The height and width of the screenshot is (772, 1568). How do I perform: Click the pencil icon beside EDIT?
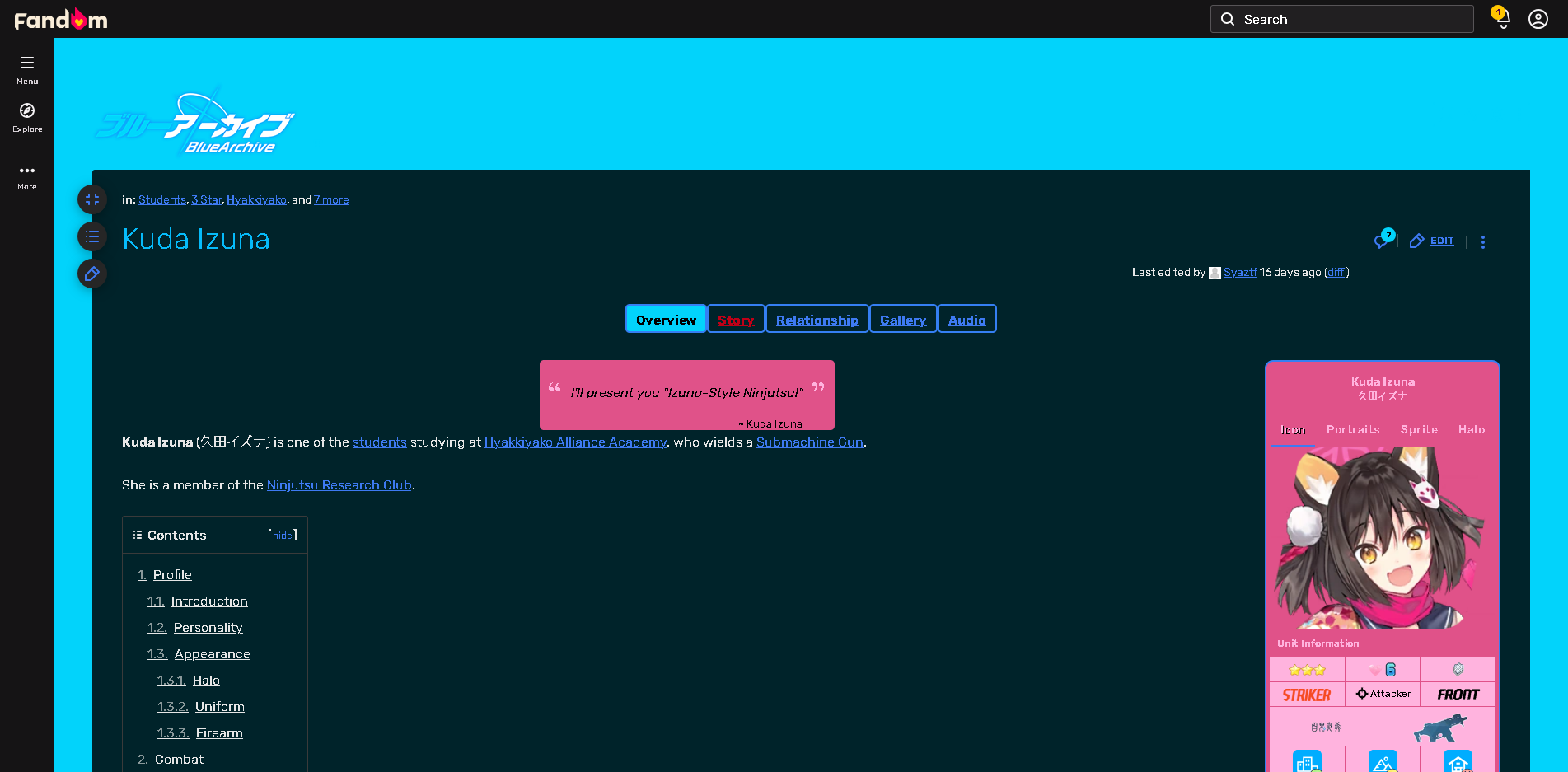coord(1417,241)
